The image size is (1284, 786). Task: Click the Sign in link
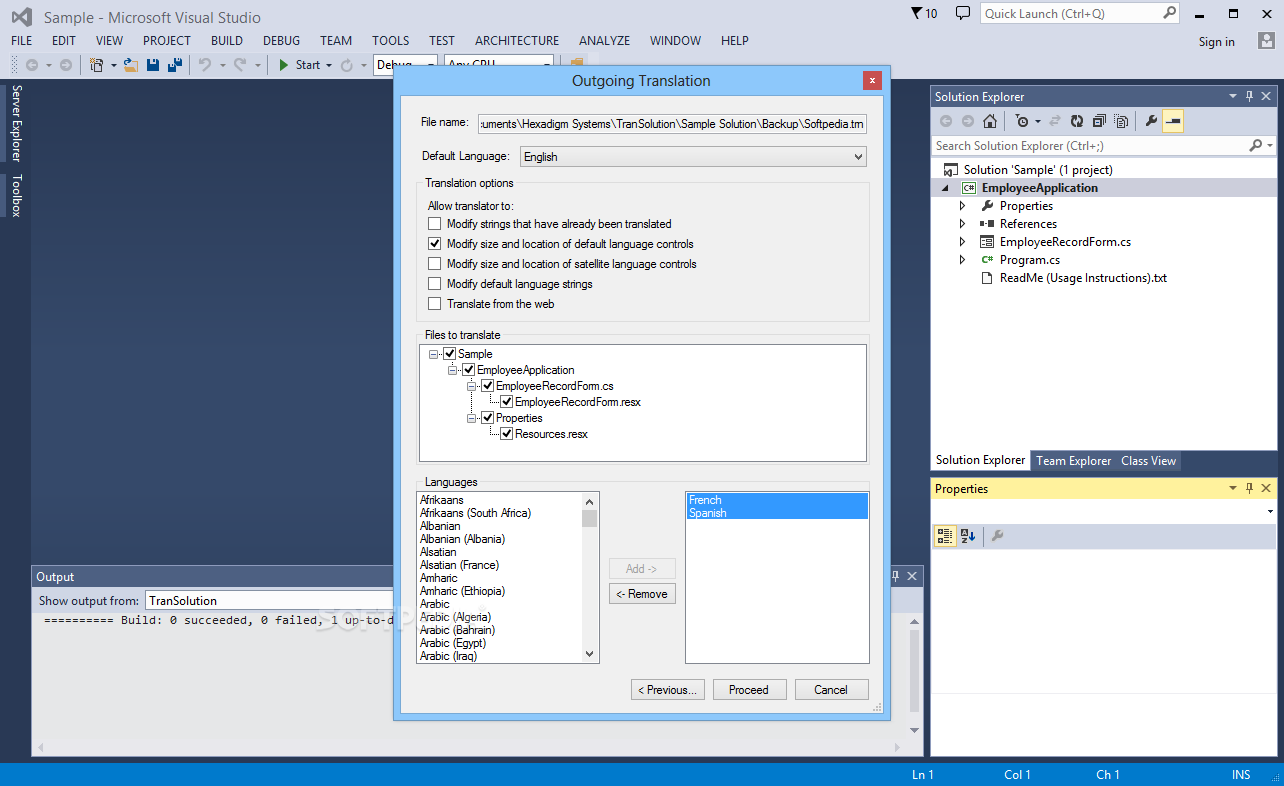pyautogui.click(x=1217, y=42)
